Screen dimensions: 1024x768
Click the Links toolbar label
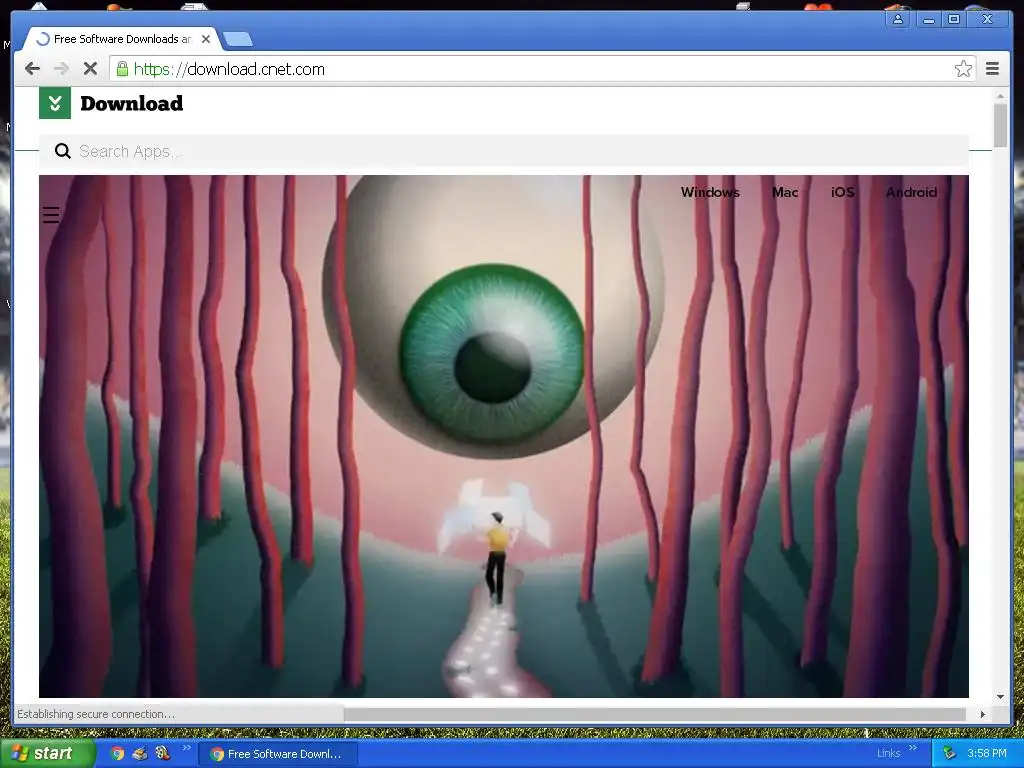coord(888,753)
